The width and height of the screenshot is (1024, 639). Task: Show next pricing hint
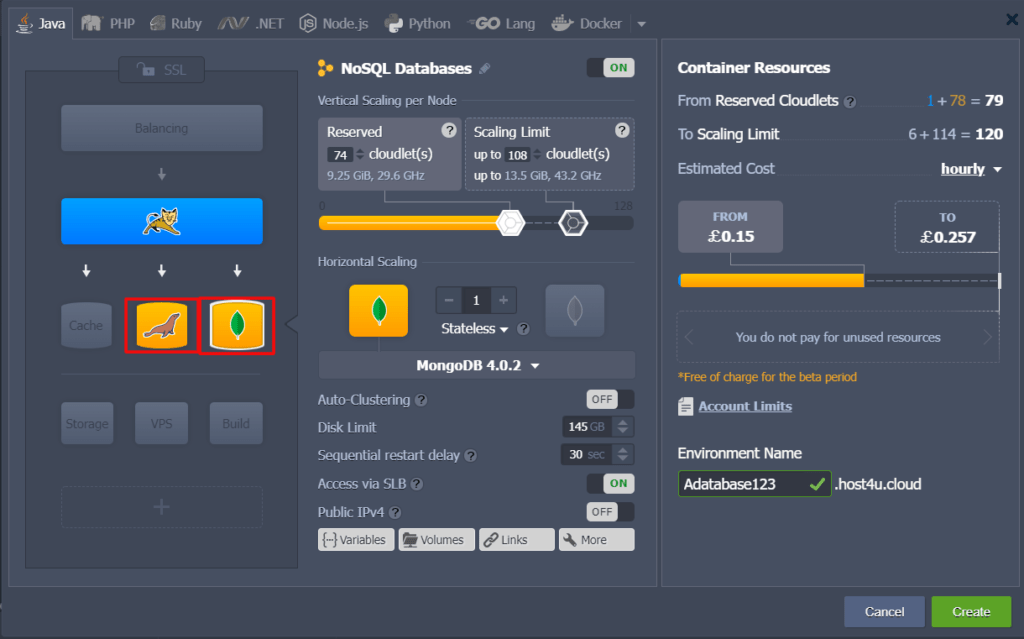pos(987,337)
